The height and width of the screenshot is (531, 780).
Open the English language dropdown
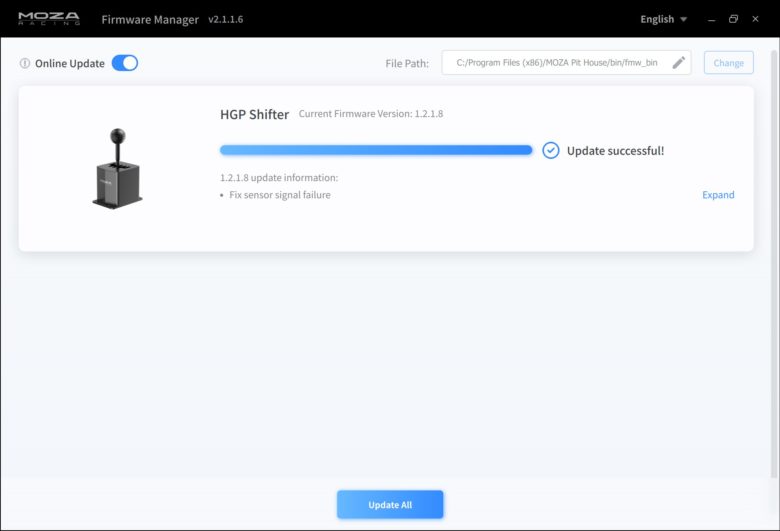pyautogui.click(x=663, y=19)
